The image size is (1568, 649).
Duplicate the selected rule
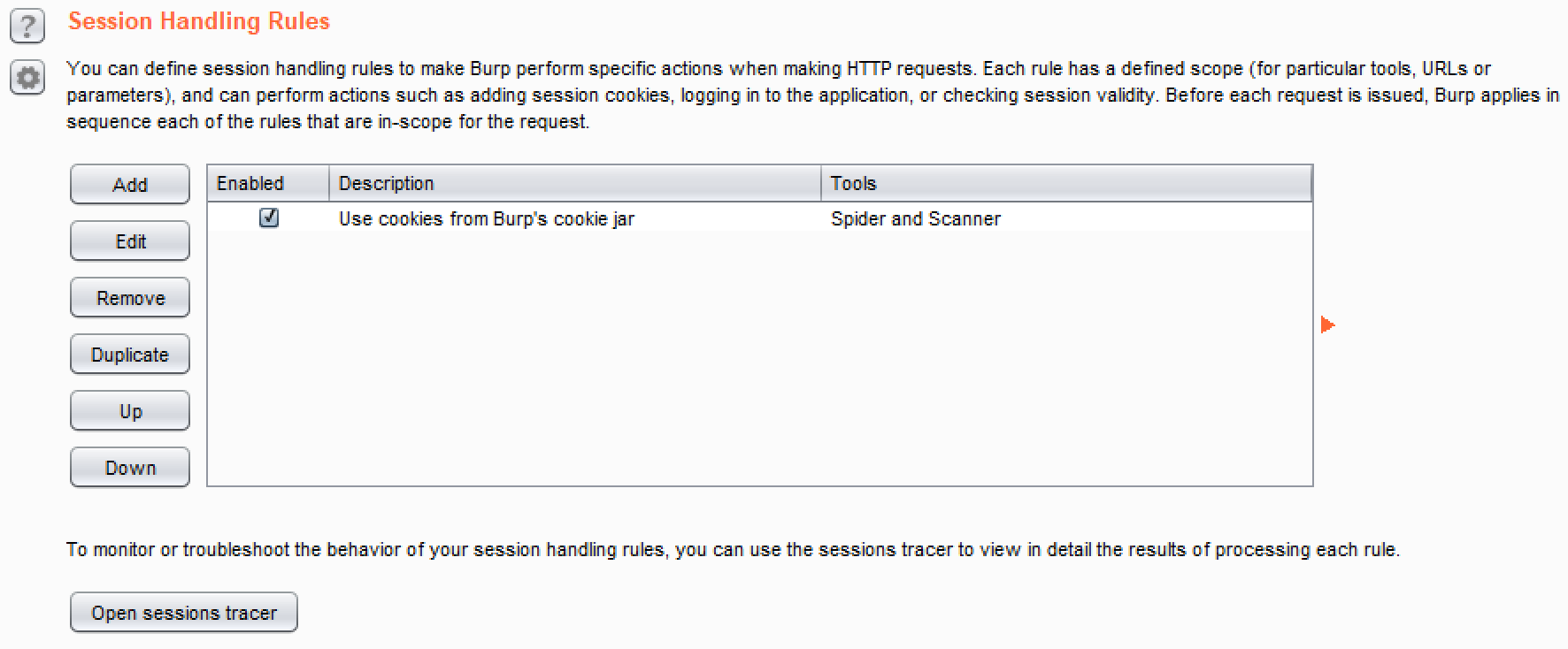click(x=130, y=355)
